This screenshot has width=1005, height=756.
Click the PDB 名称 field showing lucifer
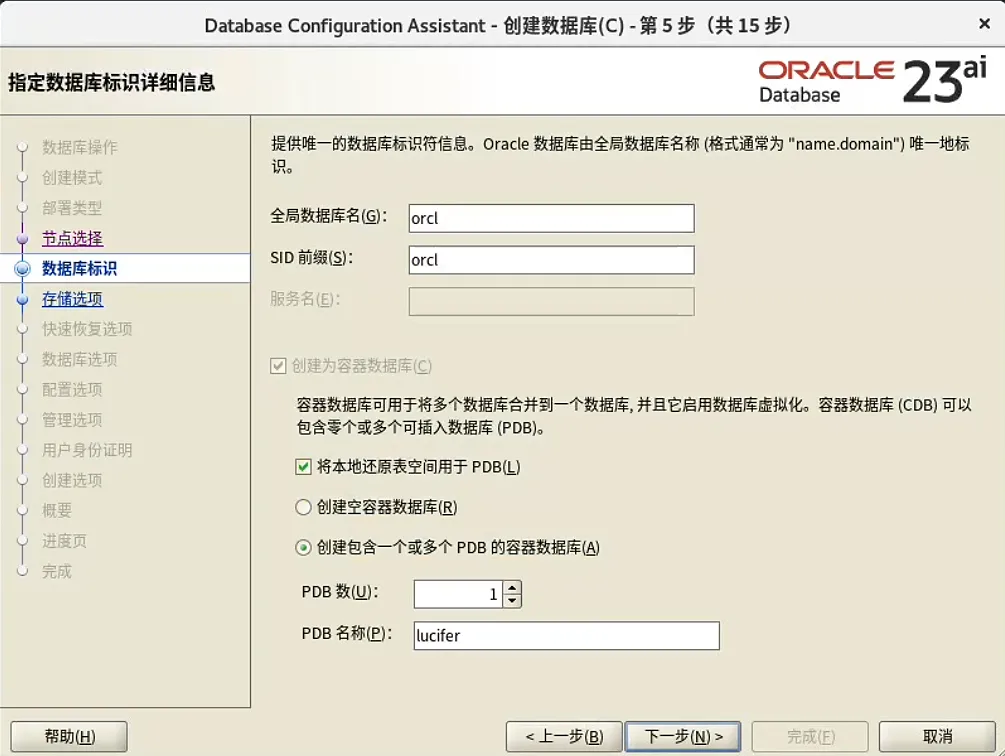pyautogui.click(x=565, y=635)
